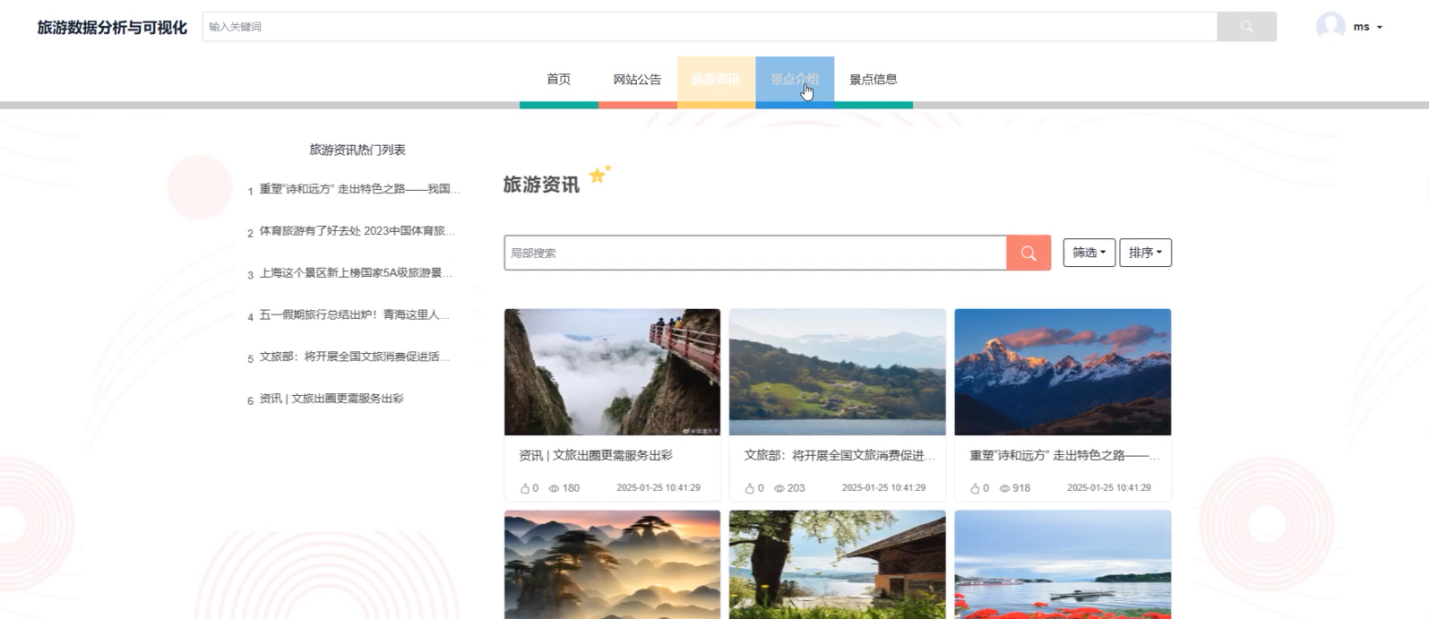Click the eye views icon showing 918
This screenshot has width=1429, height=619.
1005,488
